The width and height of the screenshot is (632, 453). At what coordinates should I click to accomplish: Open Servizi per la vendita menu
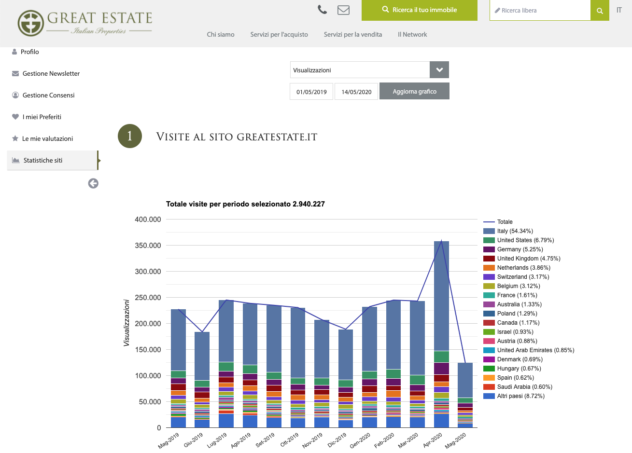(x=353, y=35)
